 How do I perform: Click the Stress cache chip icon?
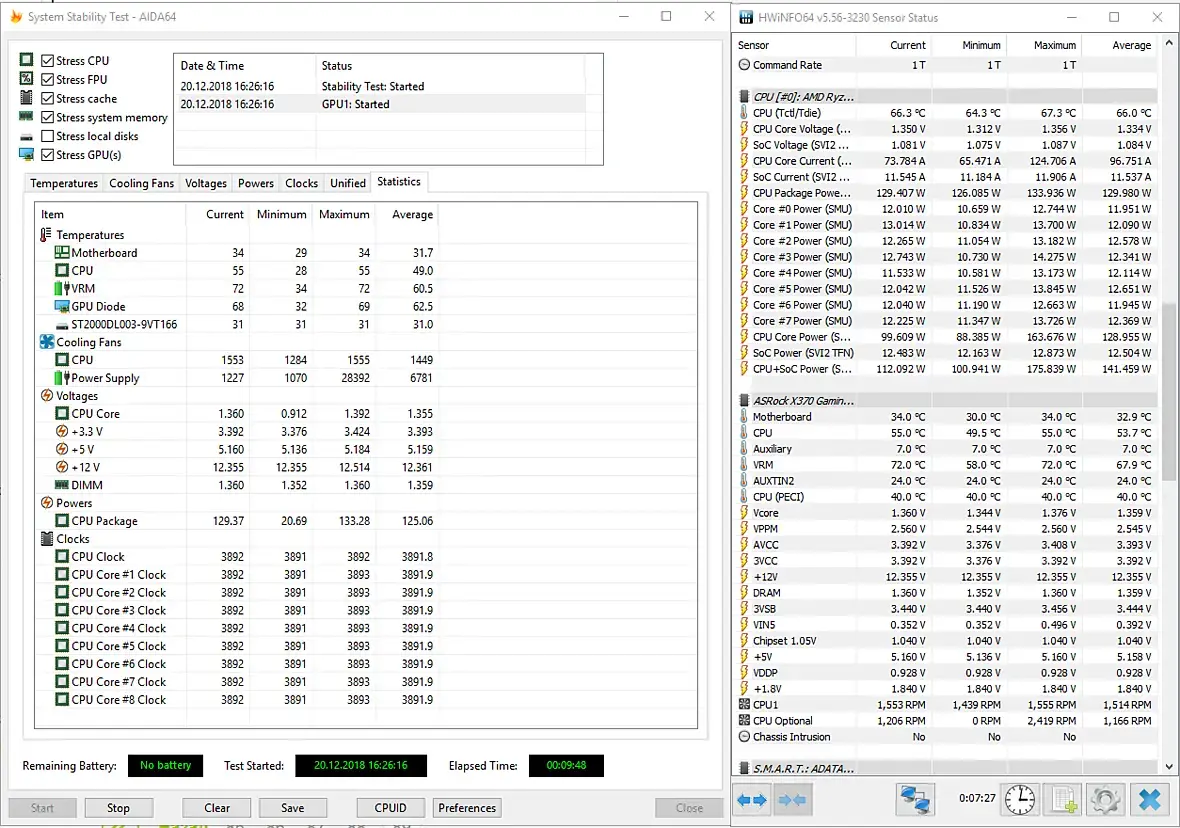click(26, 97)
